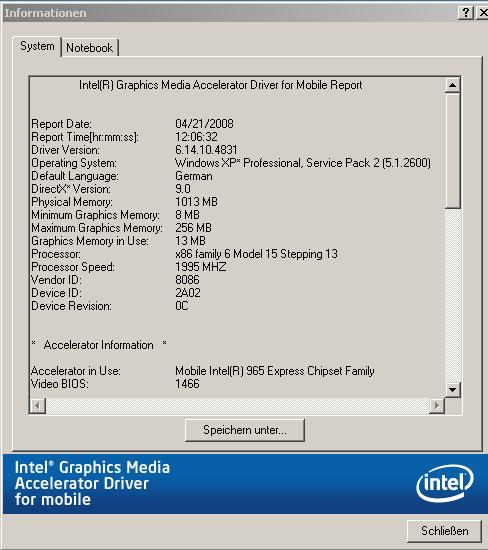Click graphics memory in use 13 MB

click(190, 241)
